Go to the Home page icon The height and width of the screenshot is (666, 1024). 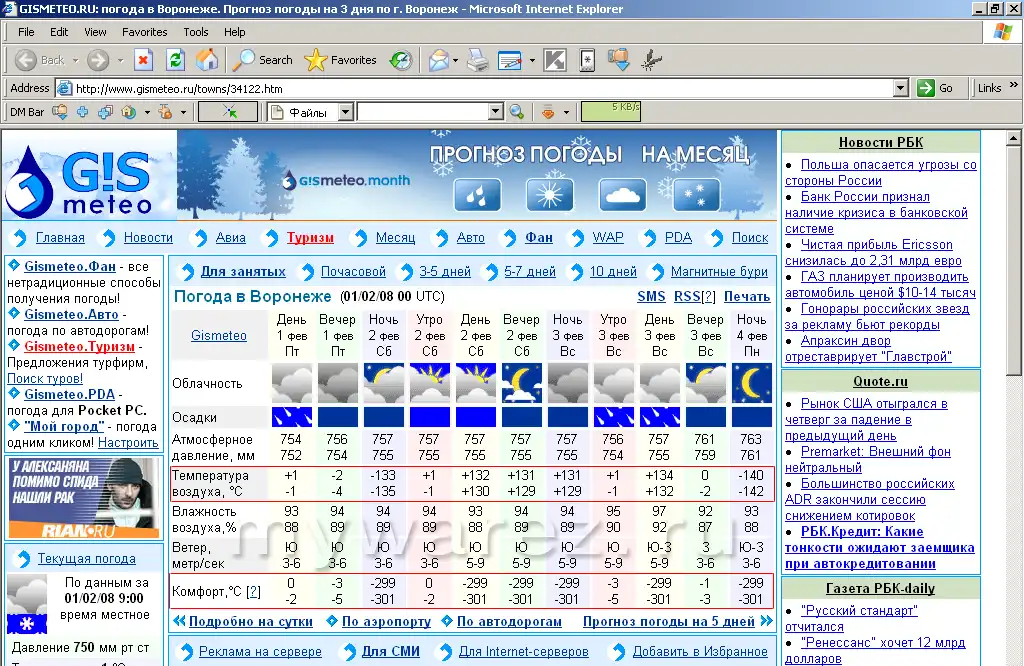click(x=207, y=60)
